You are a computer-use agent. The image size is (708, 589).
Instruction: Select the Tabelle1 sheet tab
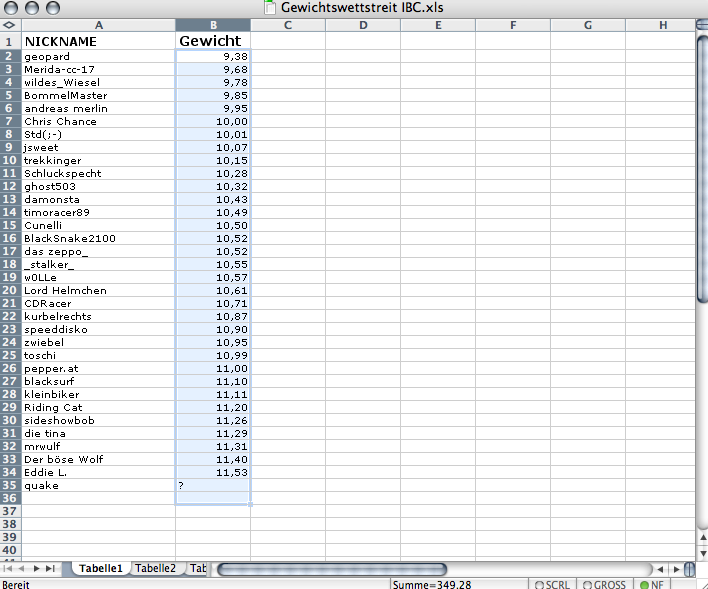(100, 568)
